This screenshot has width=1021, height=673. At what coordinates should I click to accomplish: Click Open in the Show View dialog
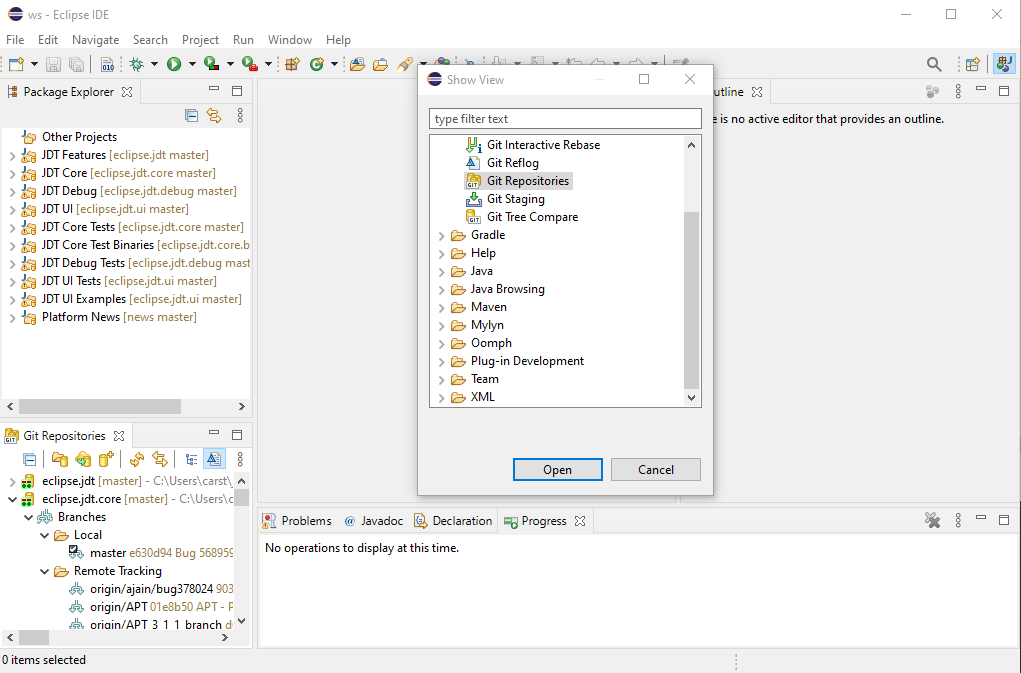tap(557, 469)
